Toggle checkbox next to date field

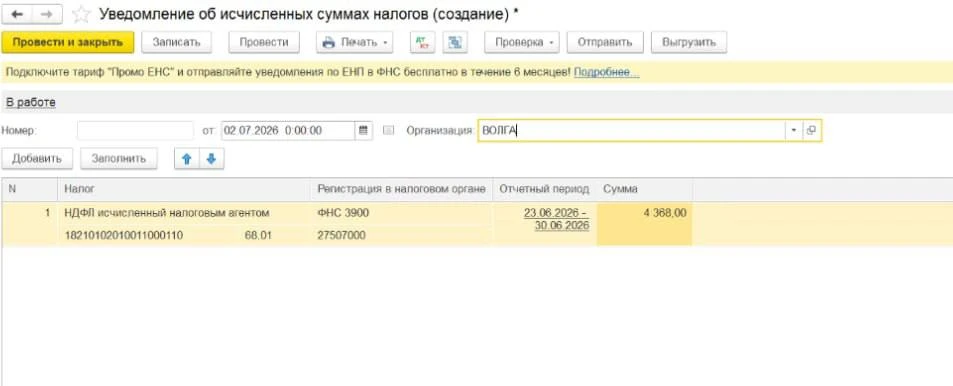point(389,130)
